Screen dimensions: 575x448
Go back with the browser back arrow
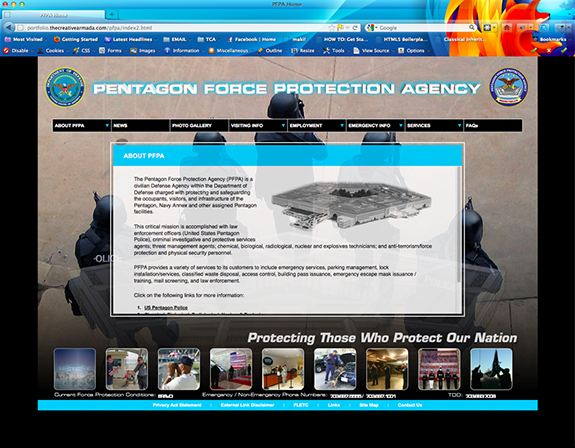click(x=8, y=27)
